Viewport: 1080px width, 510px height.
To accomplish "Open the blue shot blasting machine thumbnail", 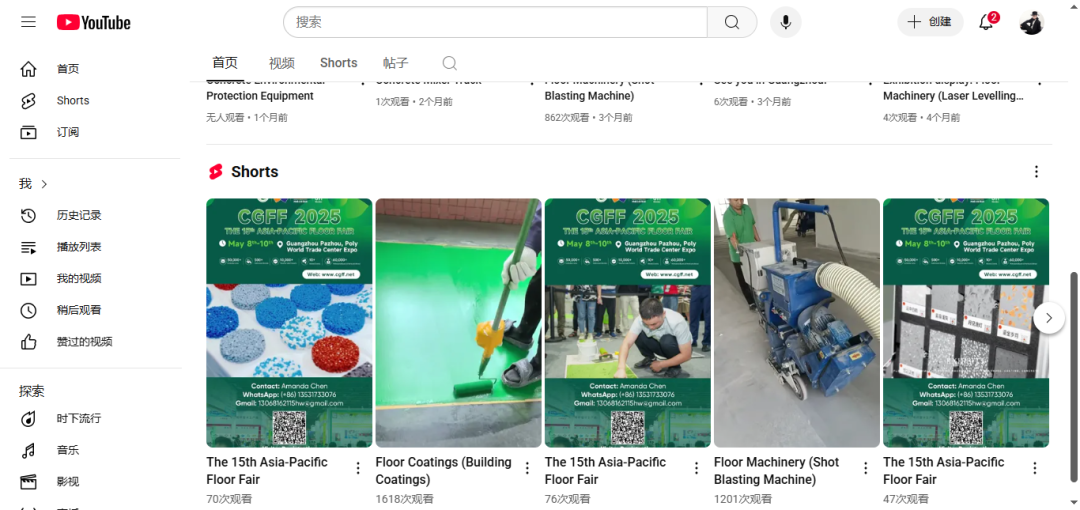I will (797, 323).
